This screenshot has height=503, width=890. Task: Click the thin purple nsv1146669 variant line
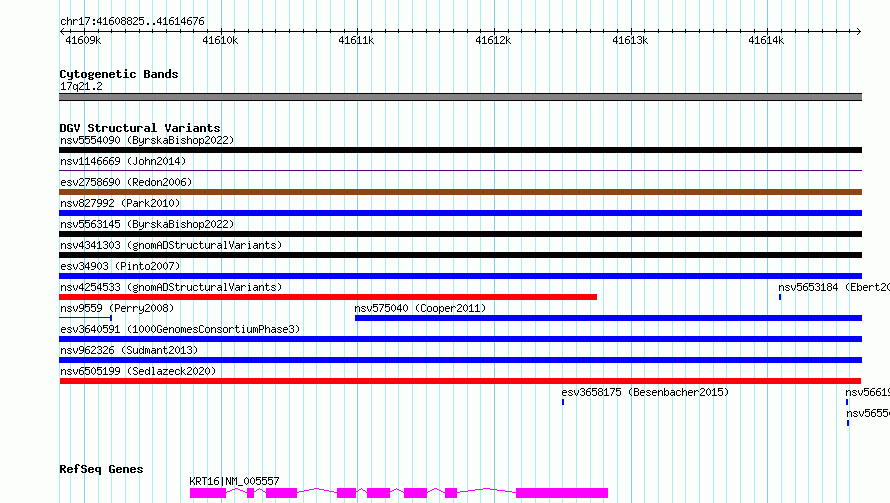pos(460,170)
